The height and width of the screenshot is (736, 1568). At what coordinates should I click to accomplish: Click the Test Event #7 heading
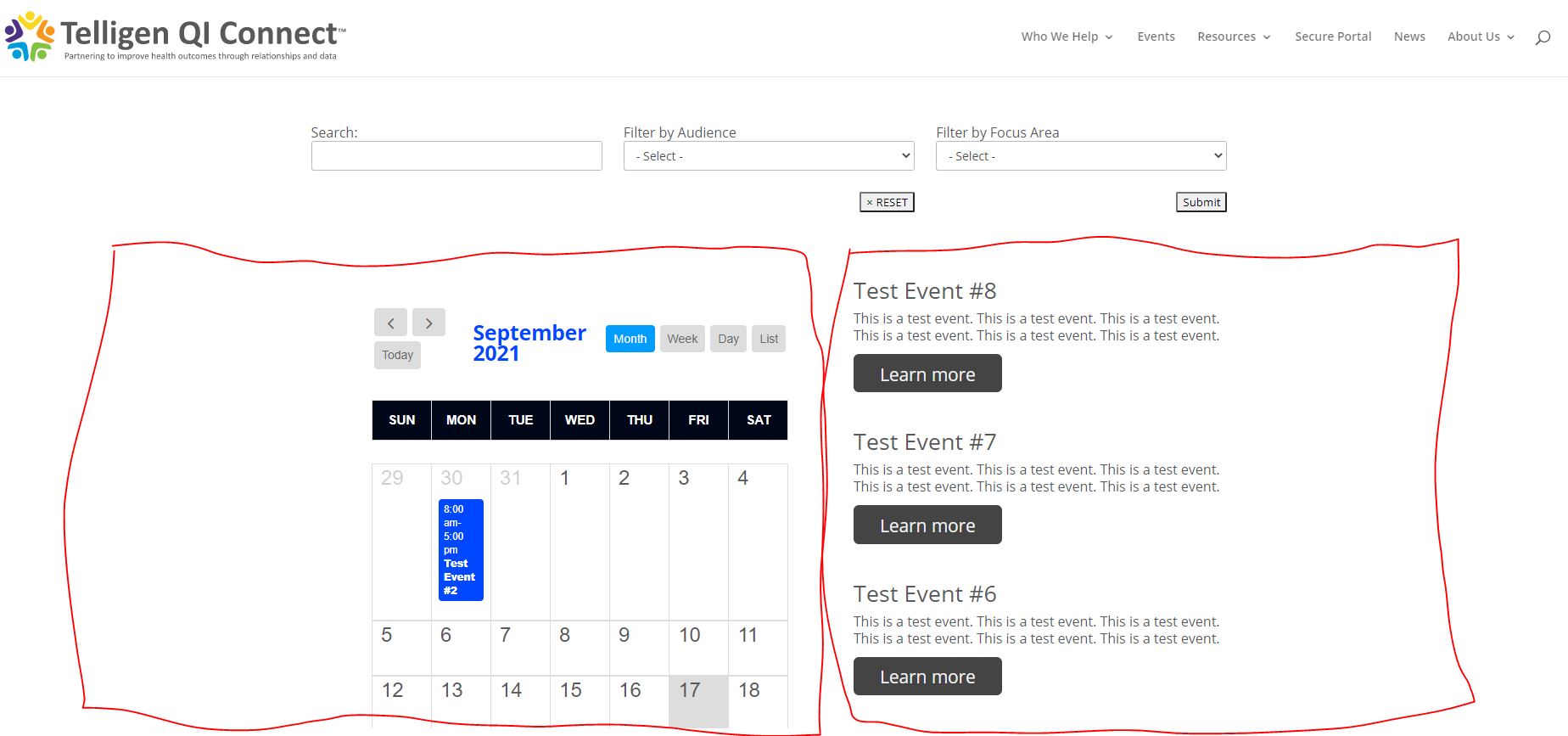point(925,442)
